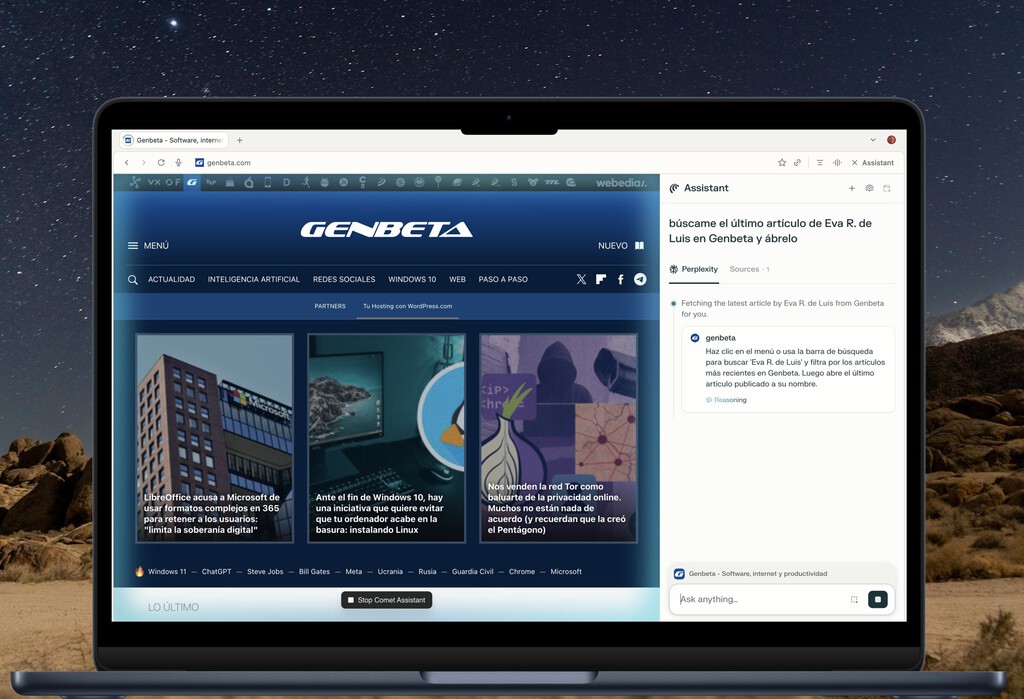Open the Assistant settings gear icon
Viewport: 1024px width, 699px height.
pos(869,188)
